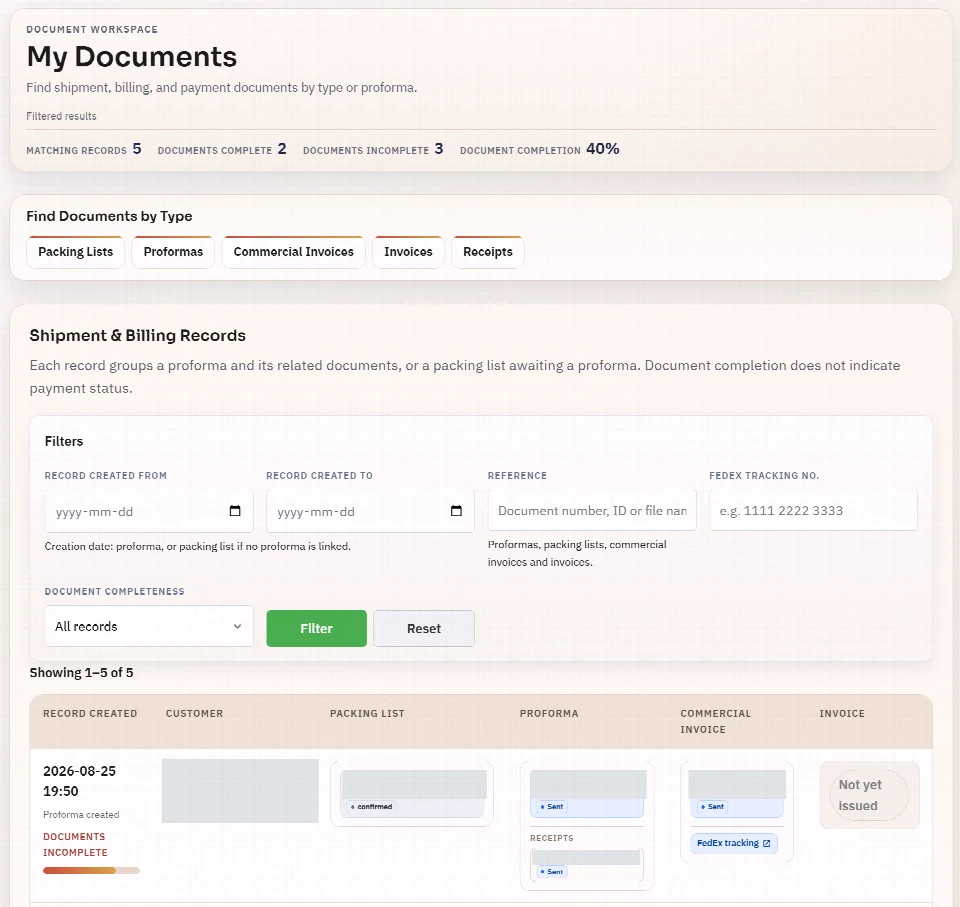The width and height of the screenshot is (960, 907).
Task: Click the Documents Incomplete status label
Action: click(x=75, y=845)
